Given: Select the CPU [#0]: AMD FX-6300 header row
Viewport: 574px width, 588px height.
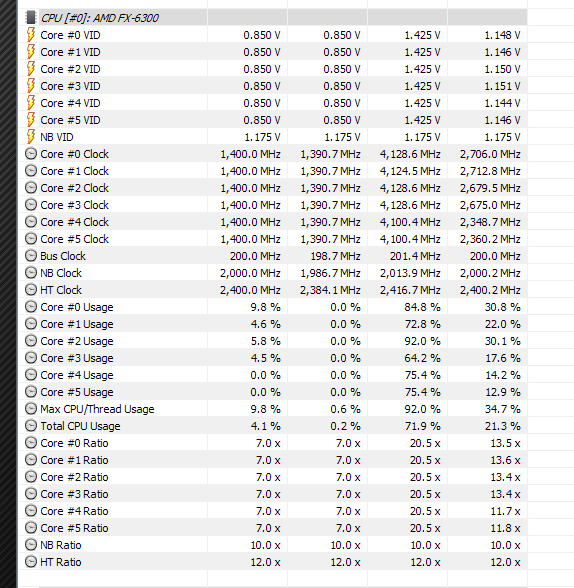Looking at the screenshot, I should (273, 18).
